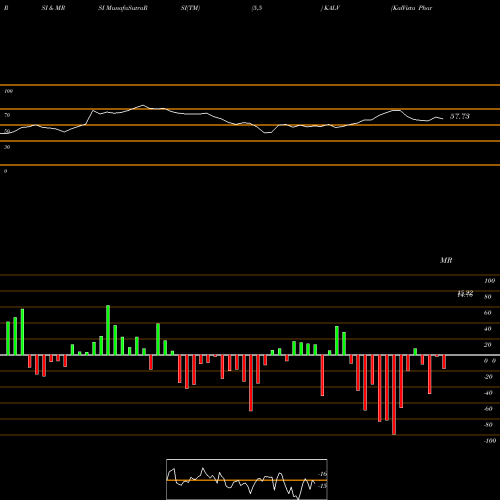Click the KalVista Phar title text
The height and width of the screenshot is (500, 500).
point(411,8)
